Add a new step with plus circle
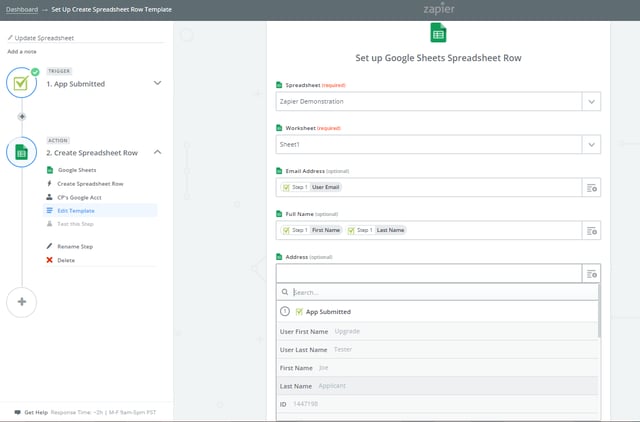 tap(22, 302)
